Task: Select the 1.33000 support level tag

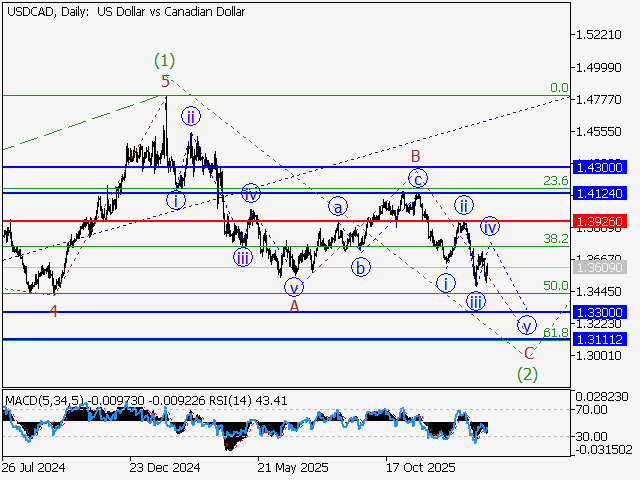Action: pyautogui.click(x=600, y=312)
